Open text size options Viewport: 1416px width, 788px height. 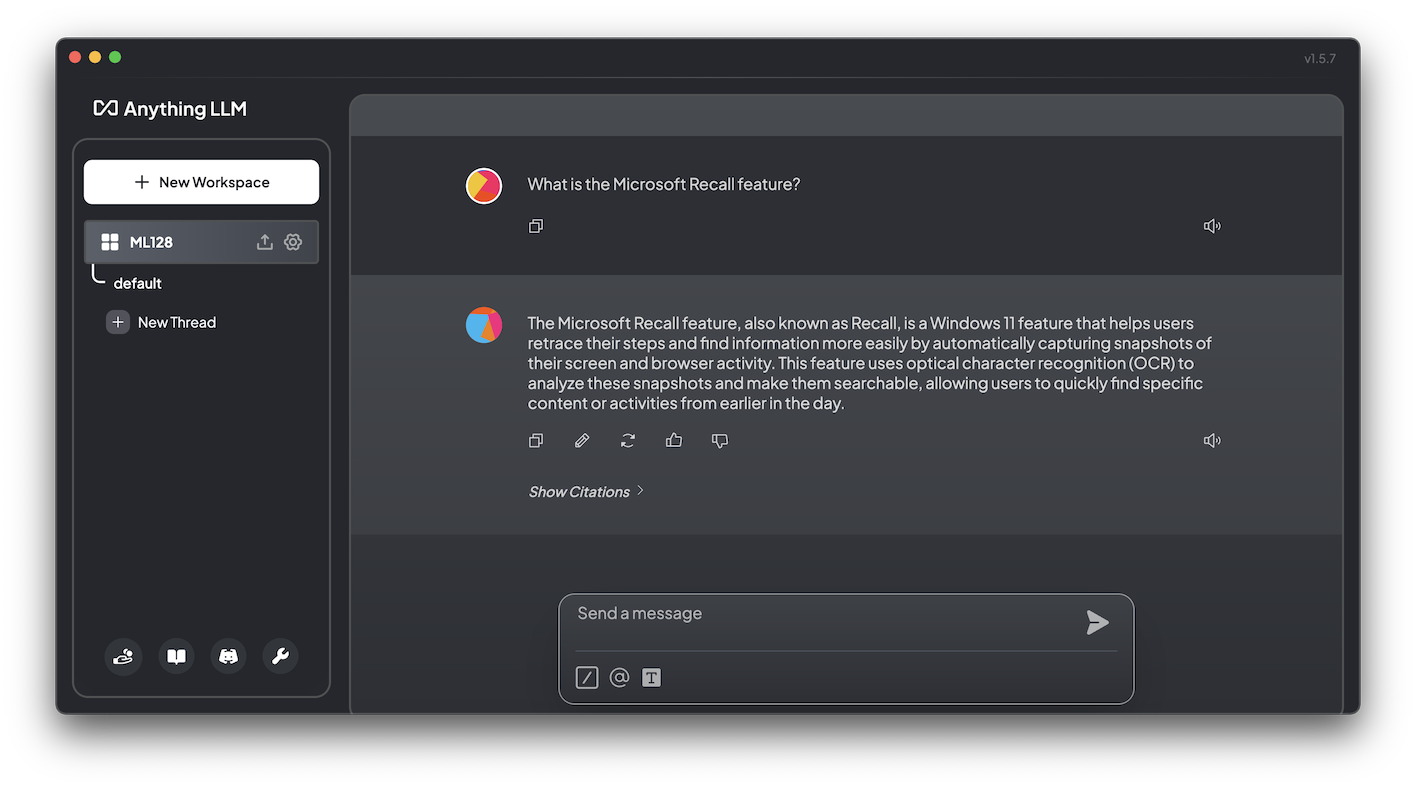pos(651,678)
